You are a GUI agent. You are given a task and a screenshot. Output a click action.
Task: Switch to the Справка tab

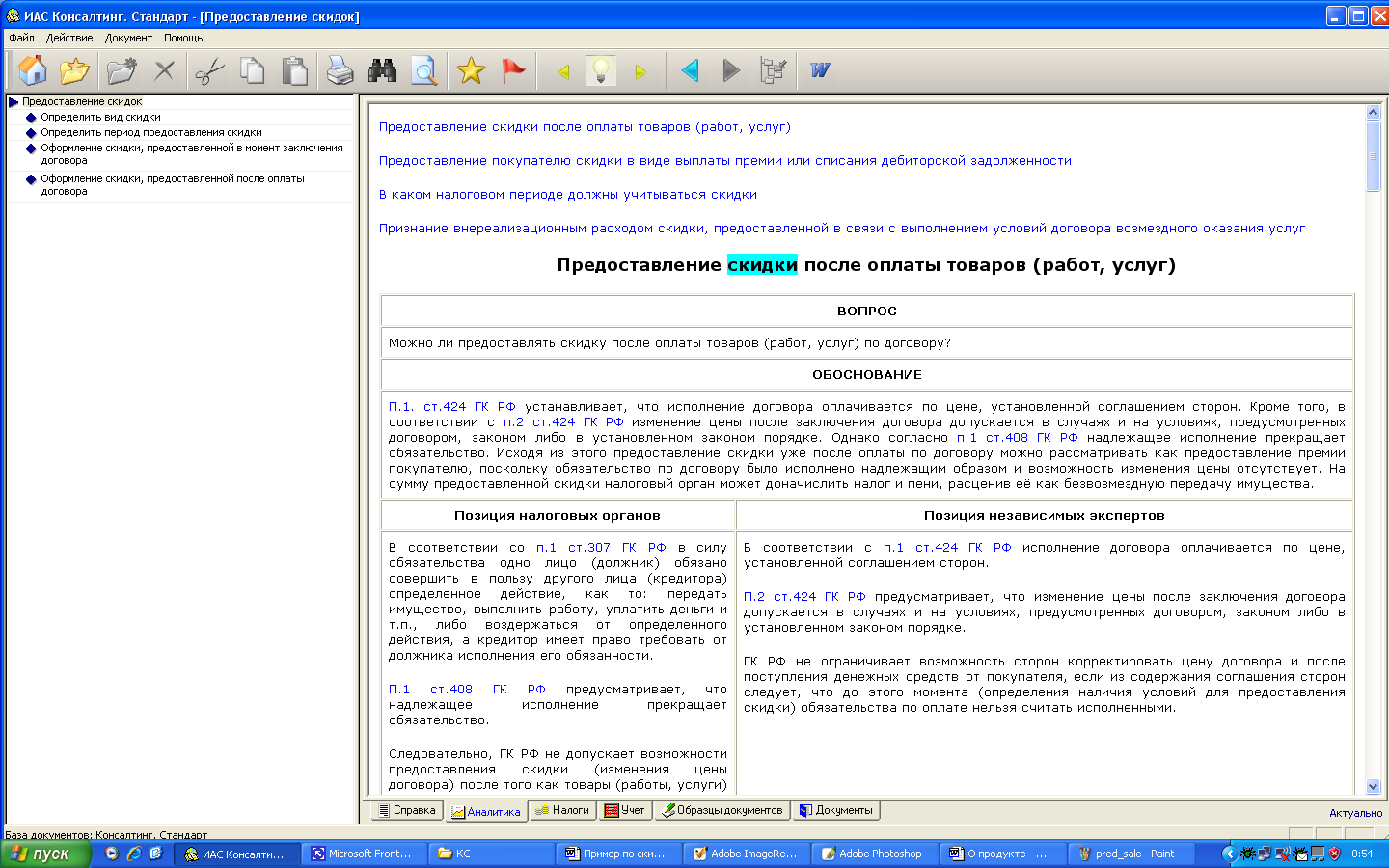coord(407,810)
